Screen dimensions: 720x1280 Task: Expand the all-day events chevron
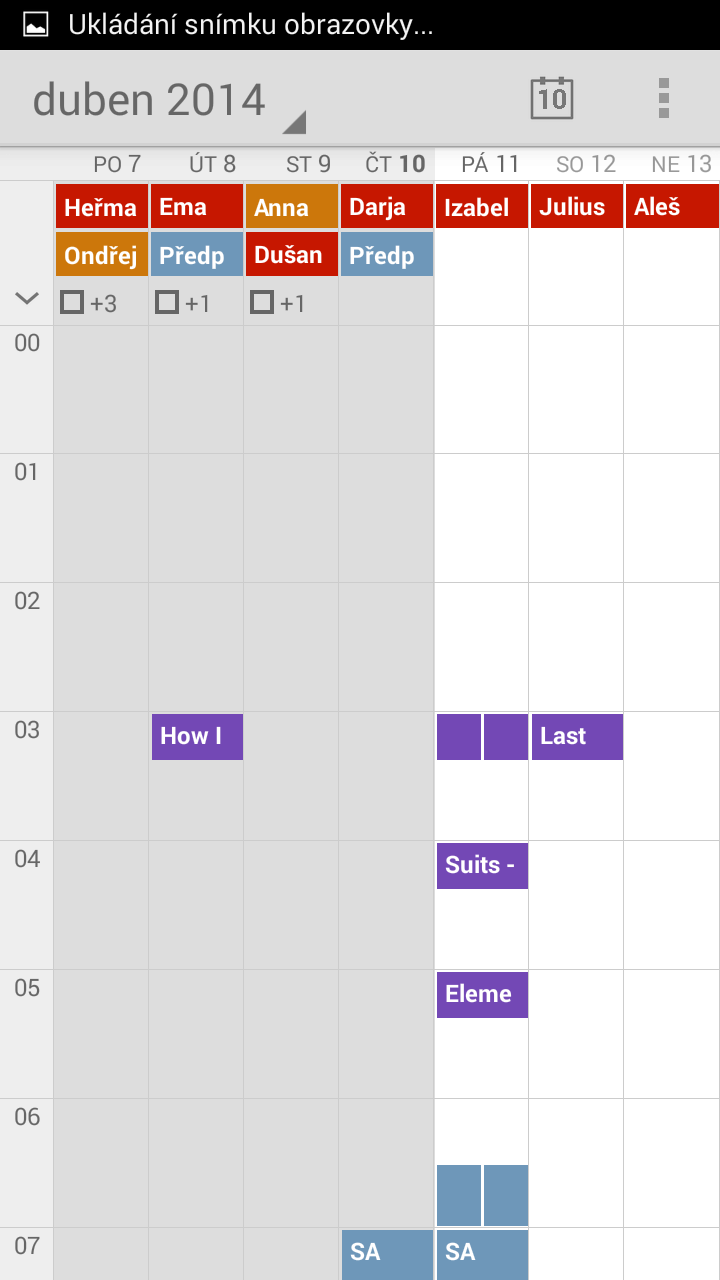(27, 298)
